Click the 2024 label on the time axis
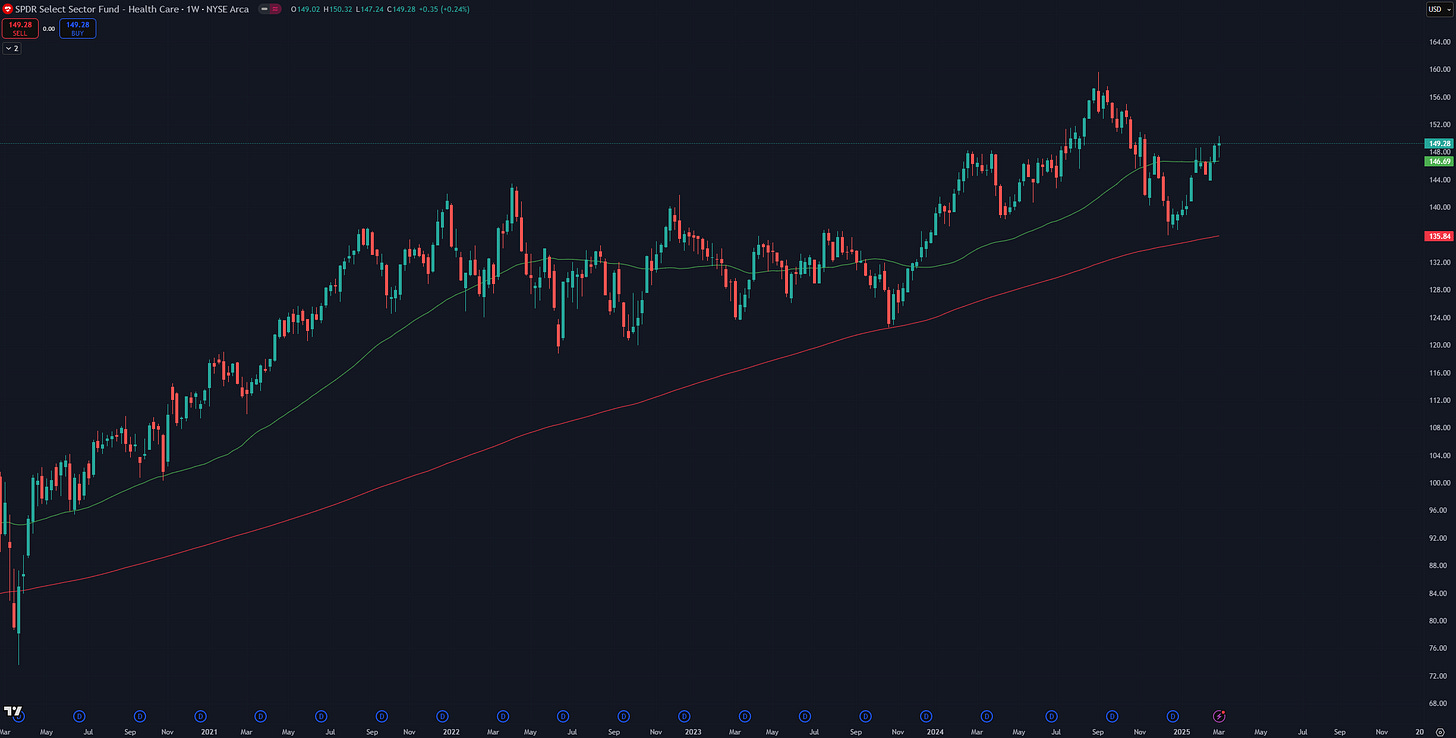 (x=936, y=731)
